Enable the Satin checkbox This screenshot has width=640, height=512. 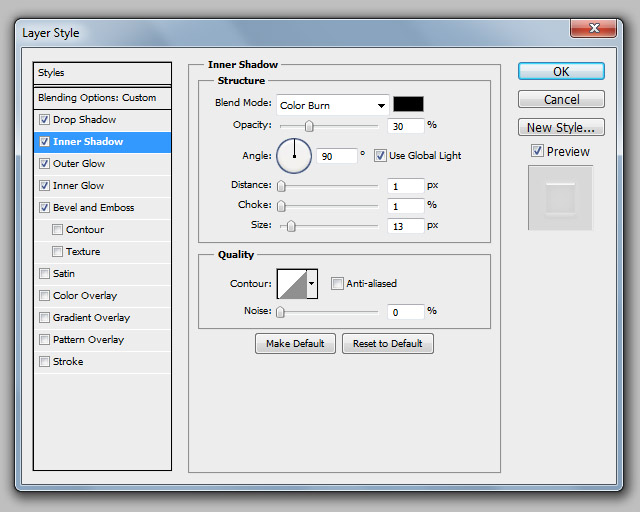(x=44, y=274)
